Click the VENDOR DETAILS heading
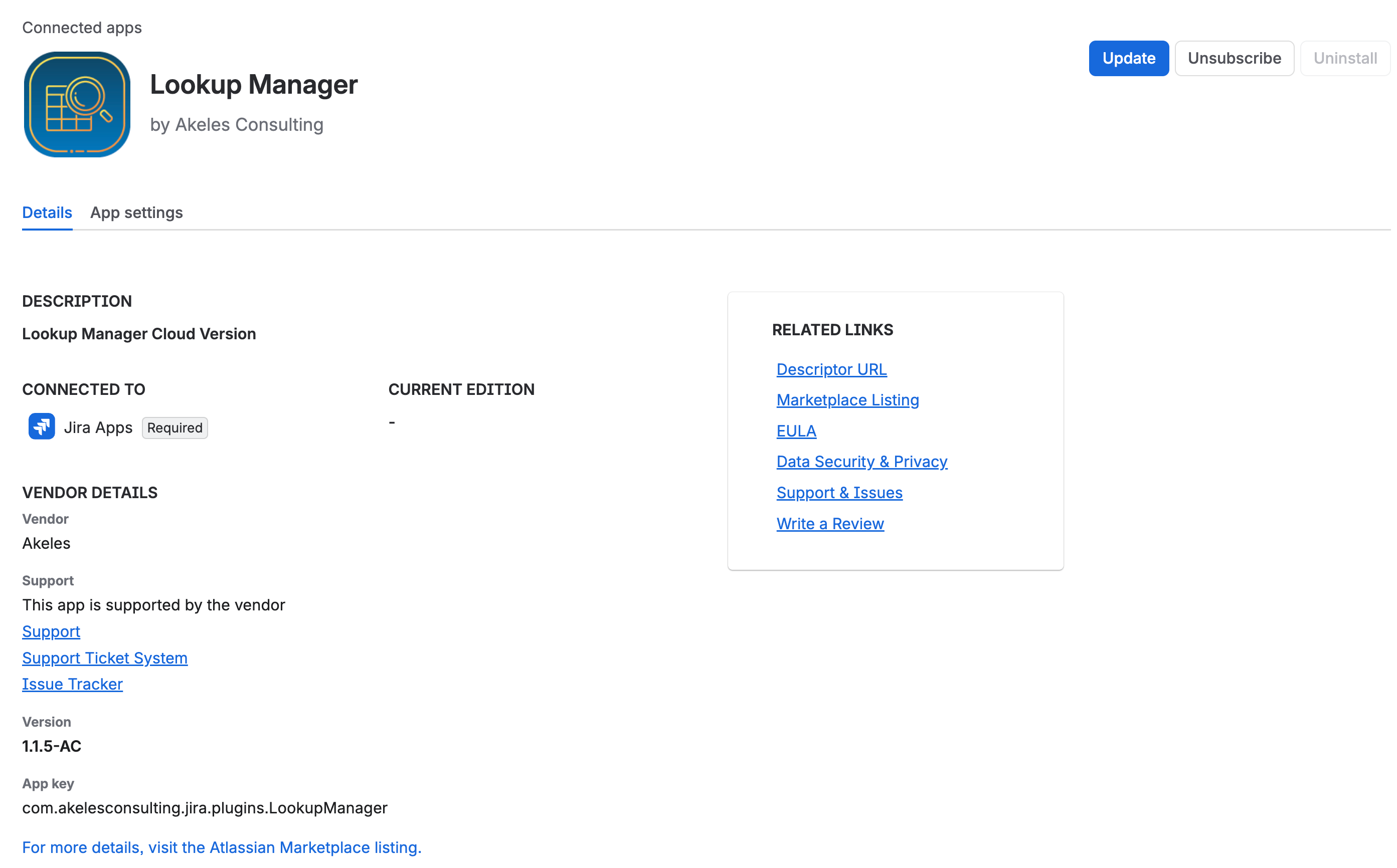The image size is (1397, 868). pos(90,493)
